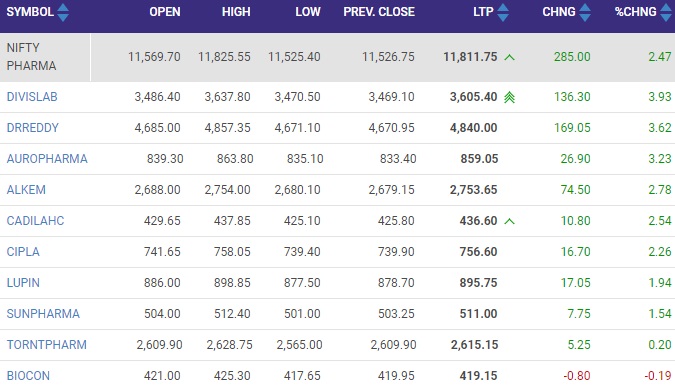Open DRREDDY stock details
The image size is (675, 385).
coord(32,128)
